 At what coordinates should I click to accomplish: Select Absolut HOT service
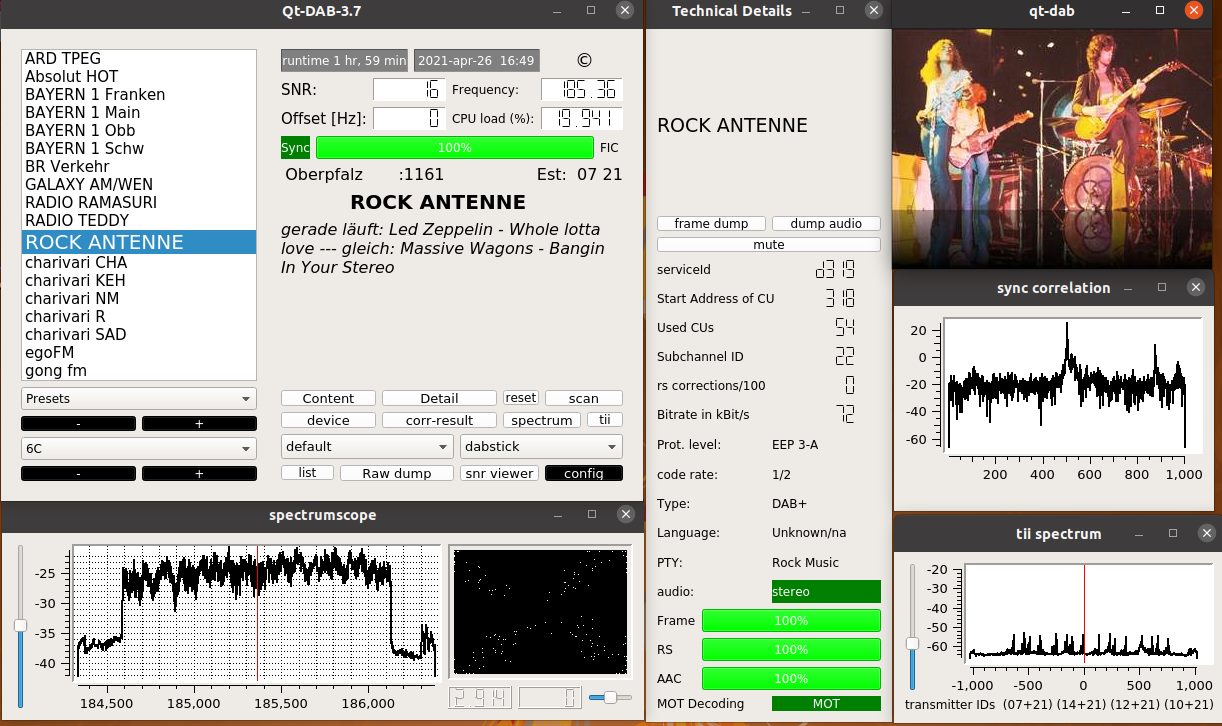(139, 77)
